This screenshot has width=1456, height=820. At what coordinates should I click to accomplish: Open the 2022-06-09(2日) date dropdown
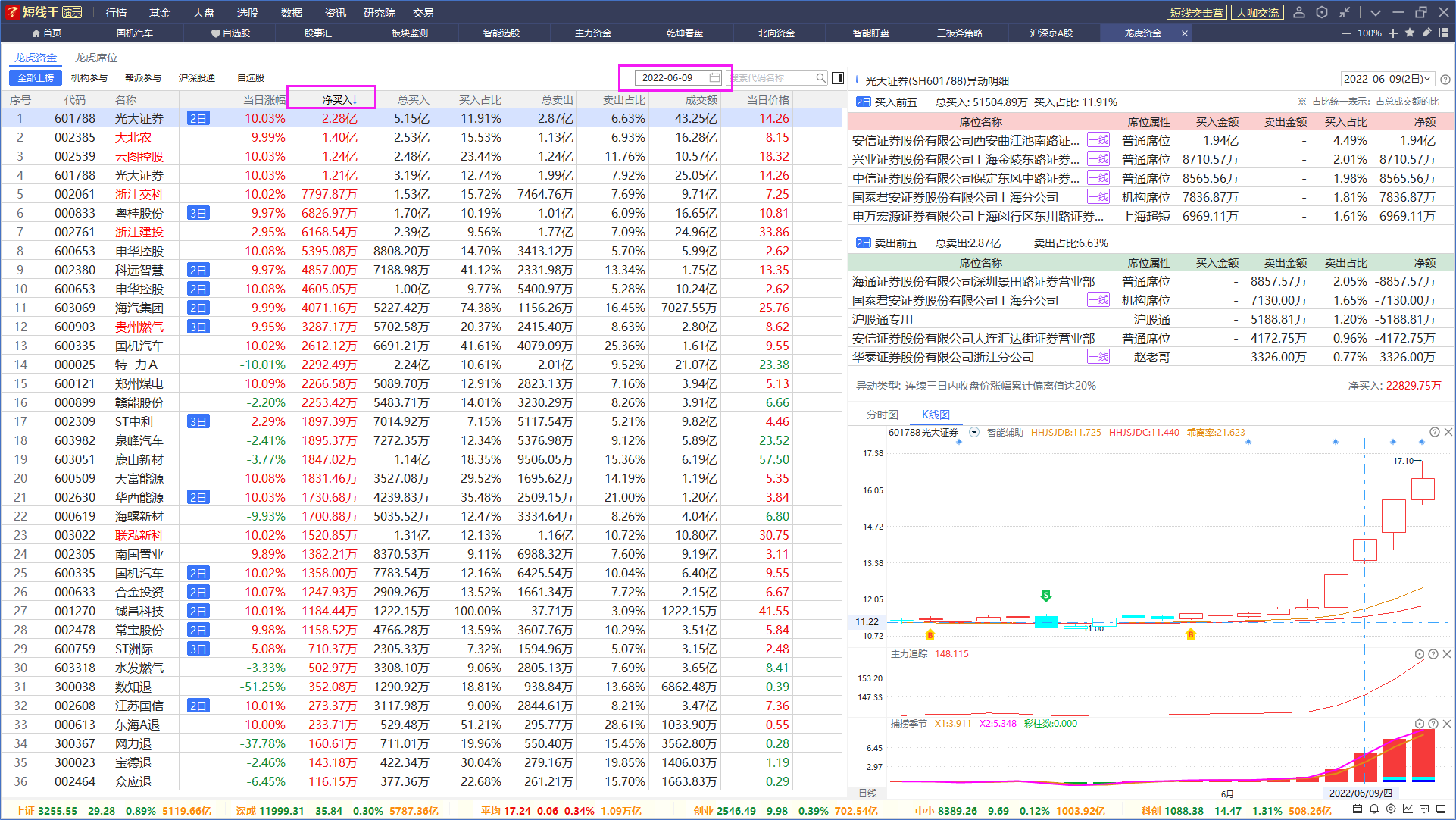1388,79
